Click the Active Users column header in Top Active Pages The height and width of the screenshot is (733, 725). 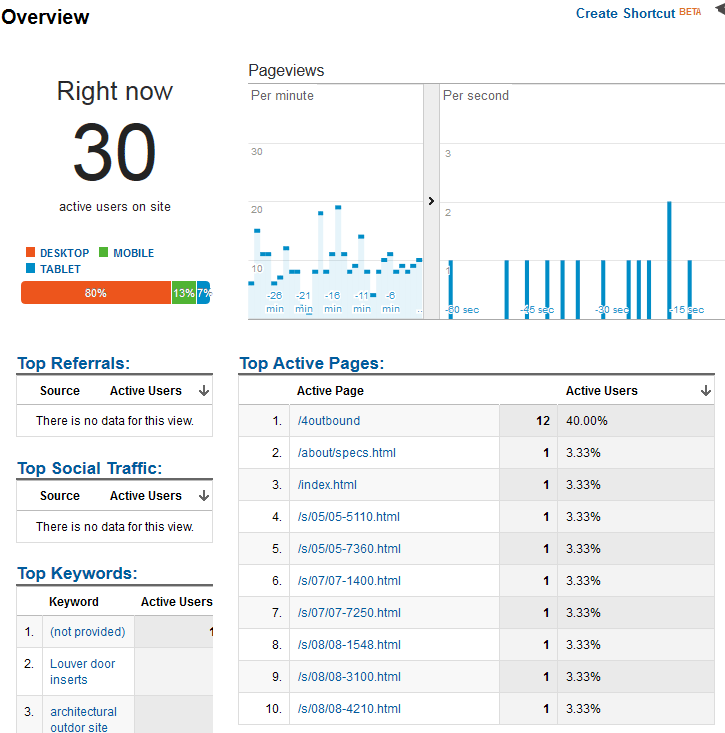(x=601, y=391)
